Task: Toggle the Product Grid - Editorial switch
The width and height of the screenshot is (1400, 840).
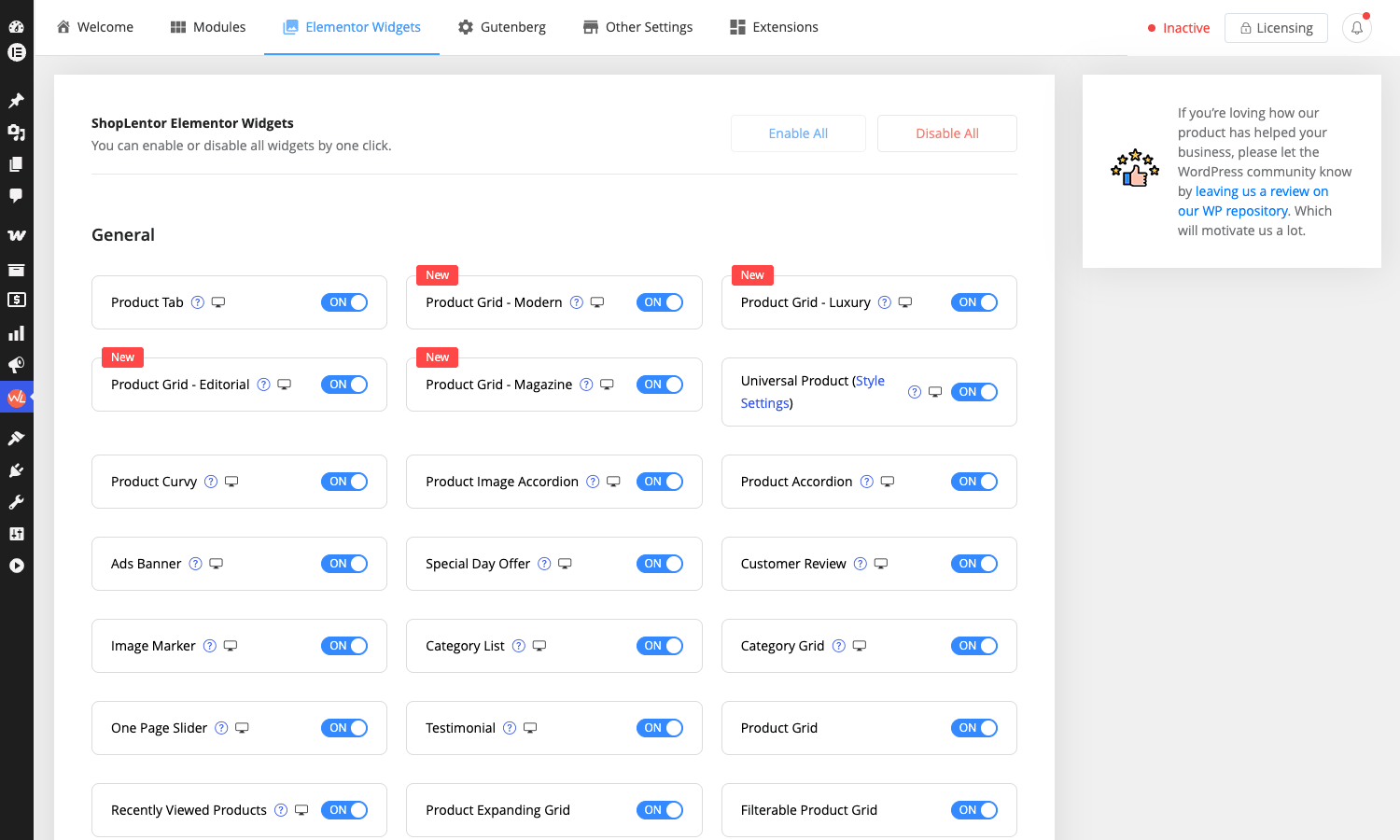Action: pos(344,385)
